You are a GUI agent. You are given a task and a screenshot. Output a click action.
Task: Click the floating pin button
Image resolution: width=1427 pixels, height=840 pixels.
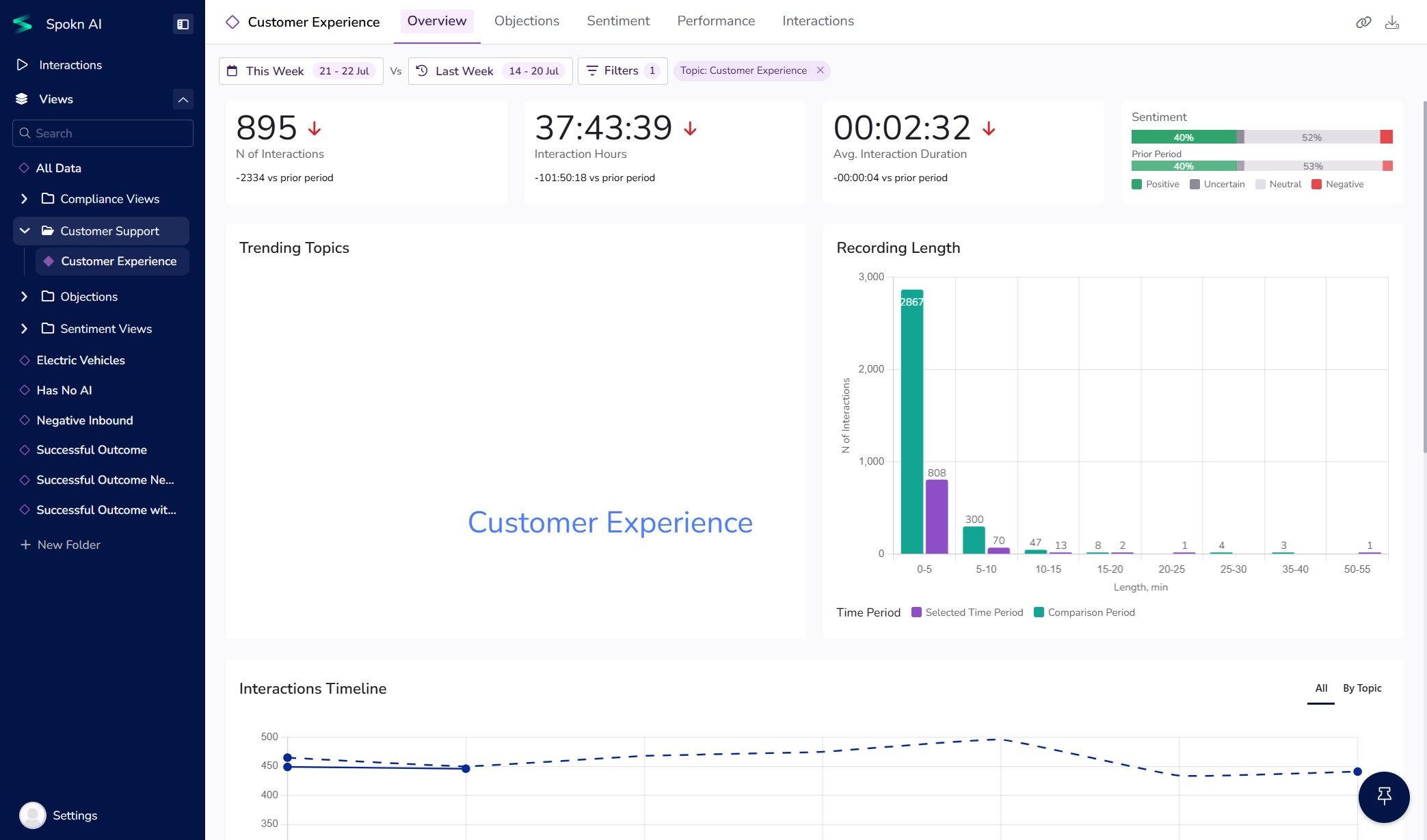coord(1384,796)
